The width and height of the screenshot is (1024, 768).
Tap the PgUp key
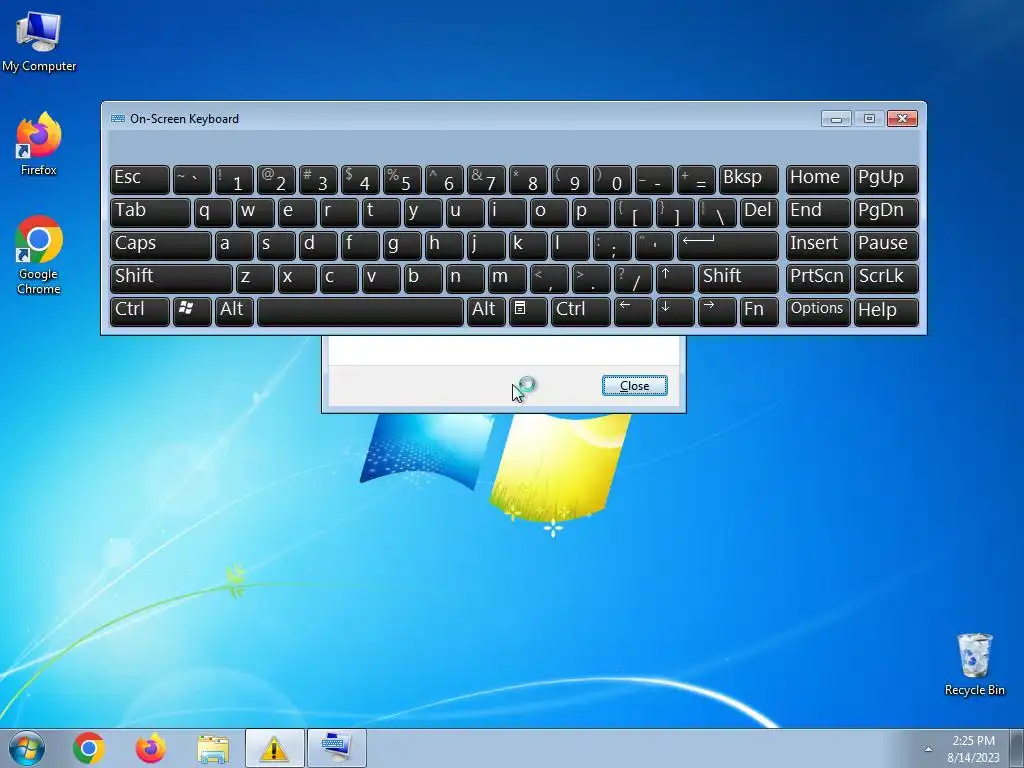pos(886,180)
